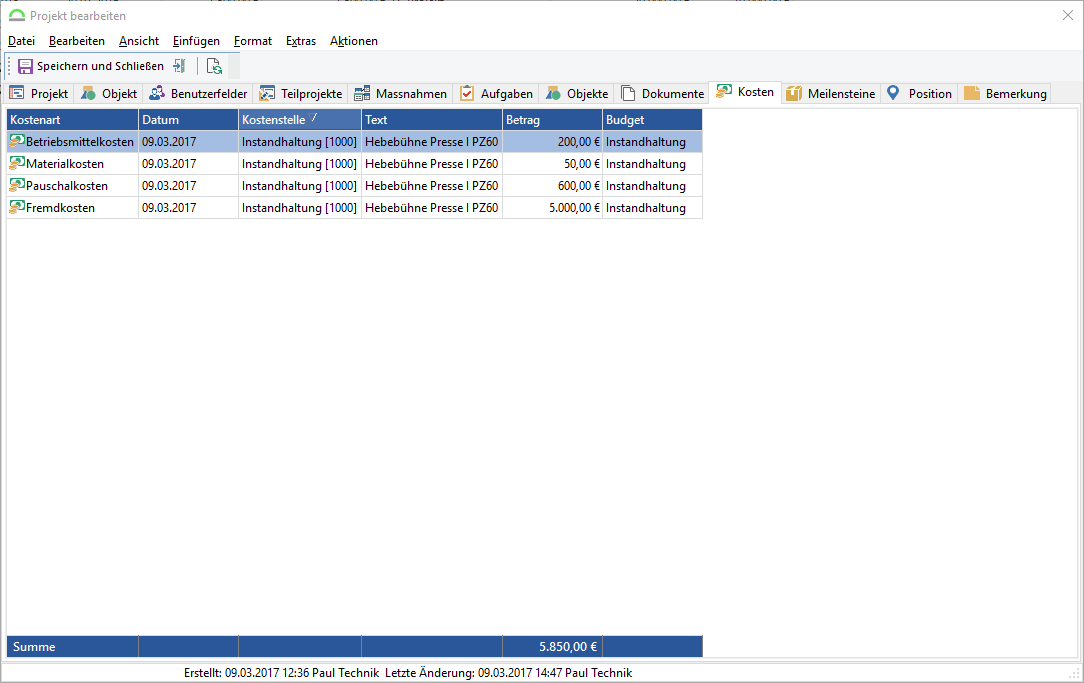Sort by the Kostenstelle column header
The height and width of the screenshot is (683, 1084).
point(299,120)
